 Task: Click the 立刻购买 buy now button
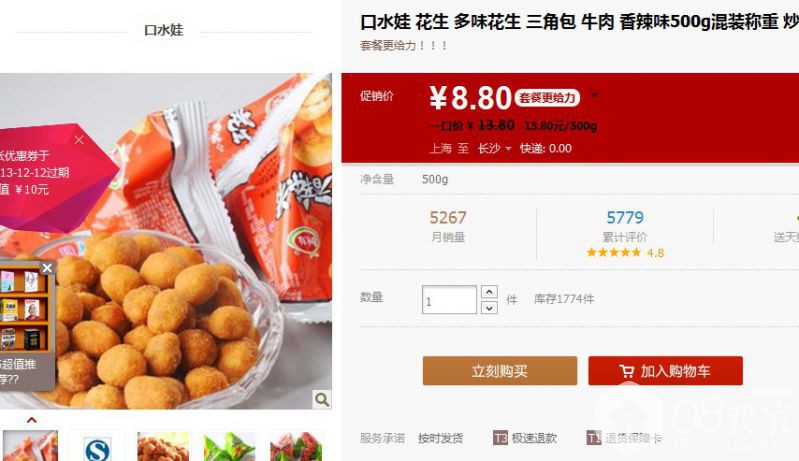click(x=500, y=371)
